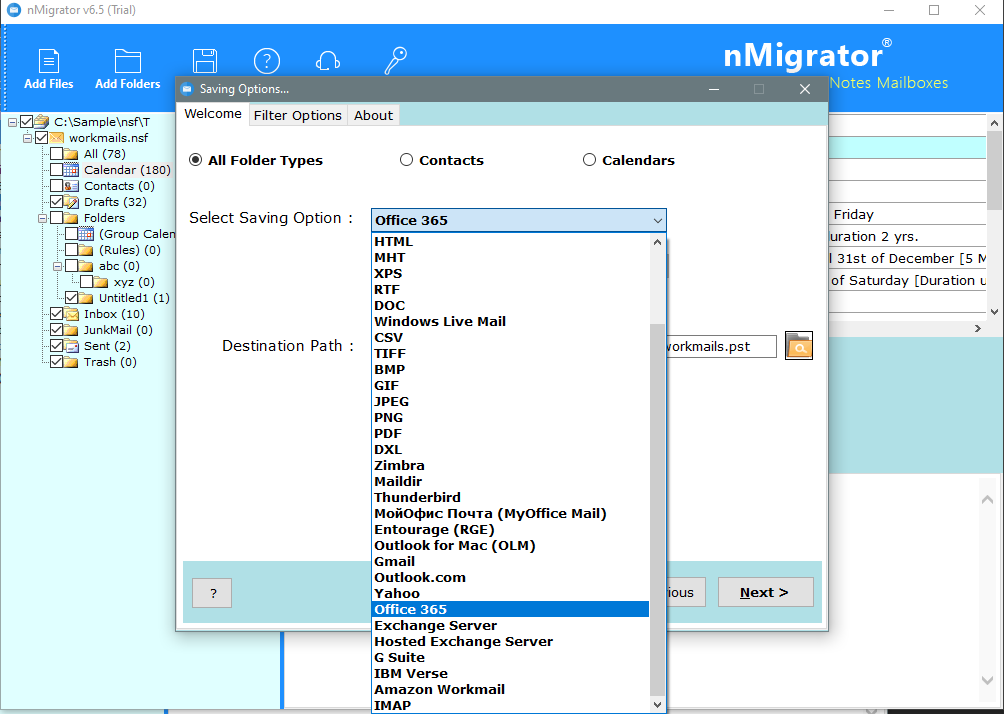Select Thunderbird in the saving options list
Image resolution: width=1004 pixels, height=714 pixels.
click(x=510, y=498)
